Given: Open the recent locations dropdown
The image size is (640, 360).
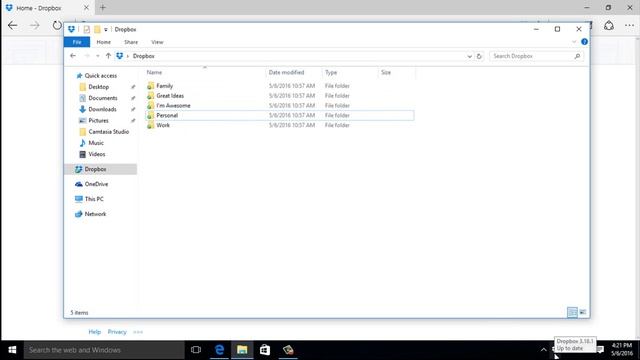Looking at the screenshot, I should 98,56.
